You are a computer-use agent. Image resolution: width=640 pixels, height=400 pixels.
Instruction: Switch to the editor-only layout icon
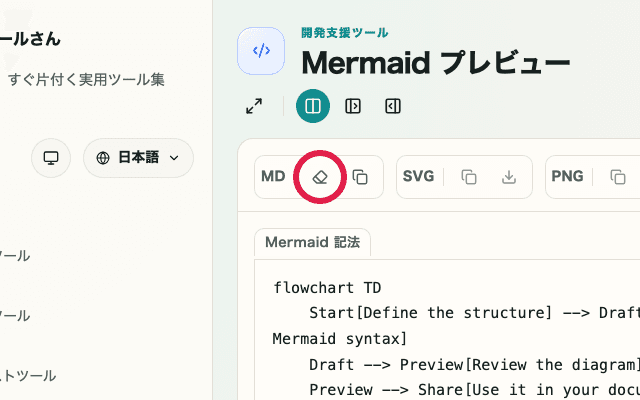(x=353, y=106)
